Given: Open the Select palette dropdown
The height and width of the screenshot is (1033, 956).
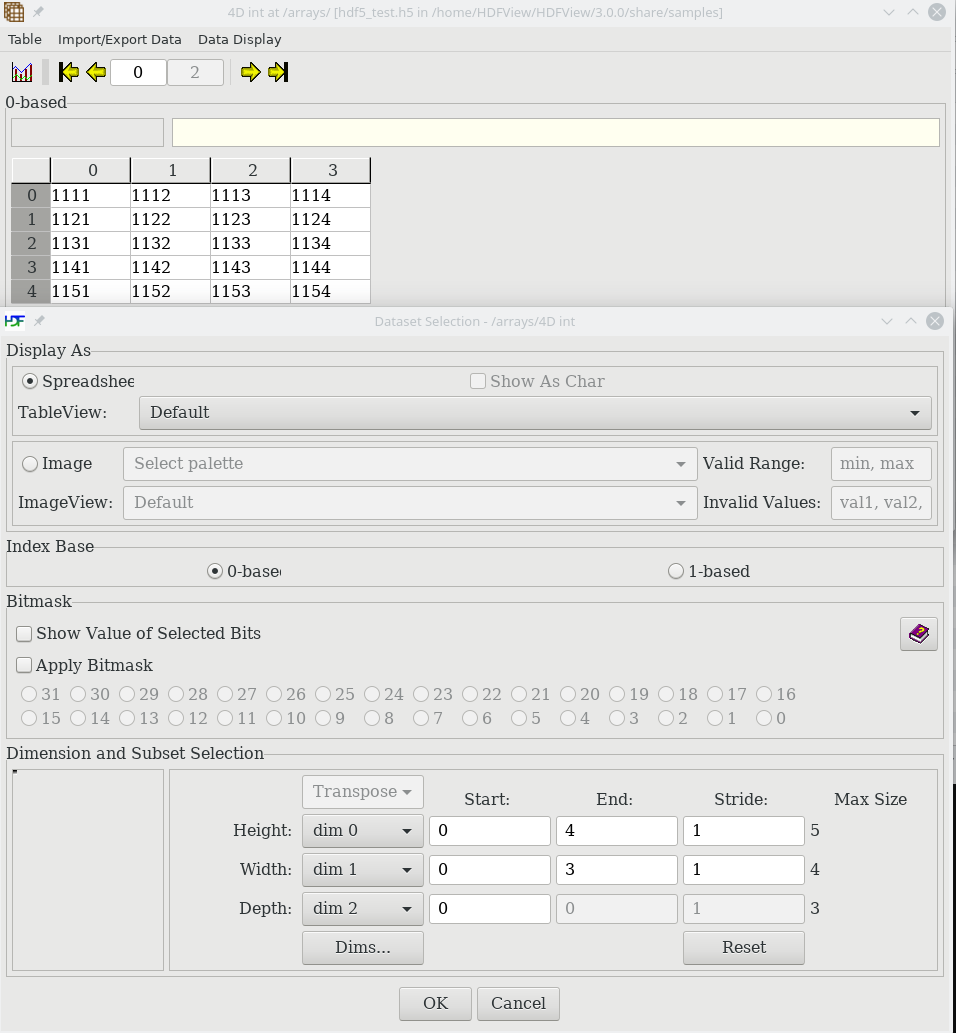Looking at the screenshot, I should click(410, 464).
